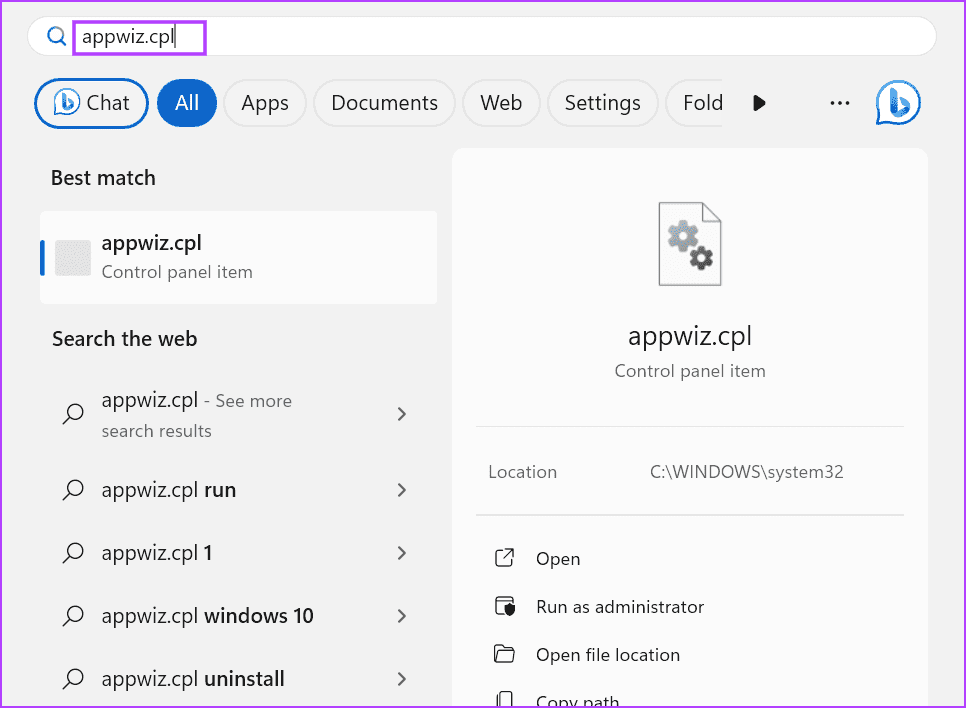This screenshot has width=966, height=708.
Task: Click the folder icon for Open file location
Action: click(504, 653)
